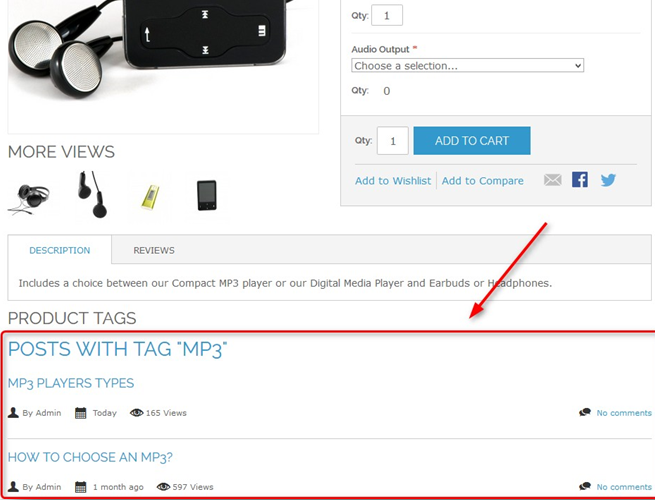The height and width of the screenshot is (500, 655).
Task: Click '1 month ago' date text
Action: pyautogui.click(x=118, y=487)
